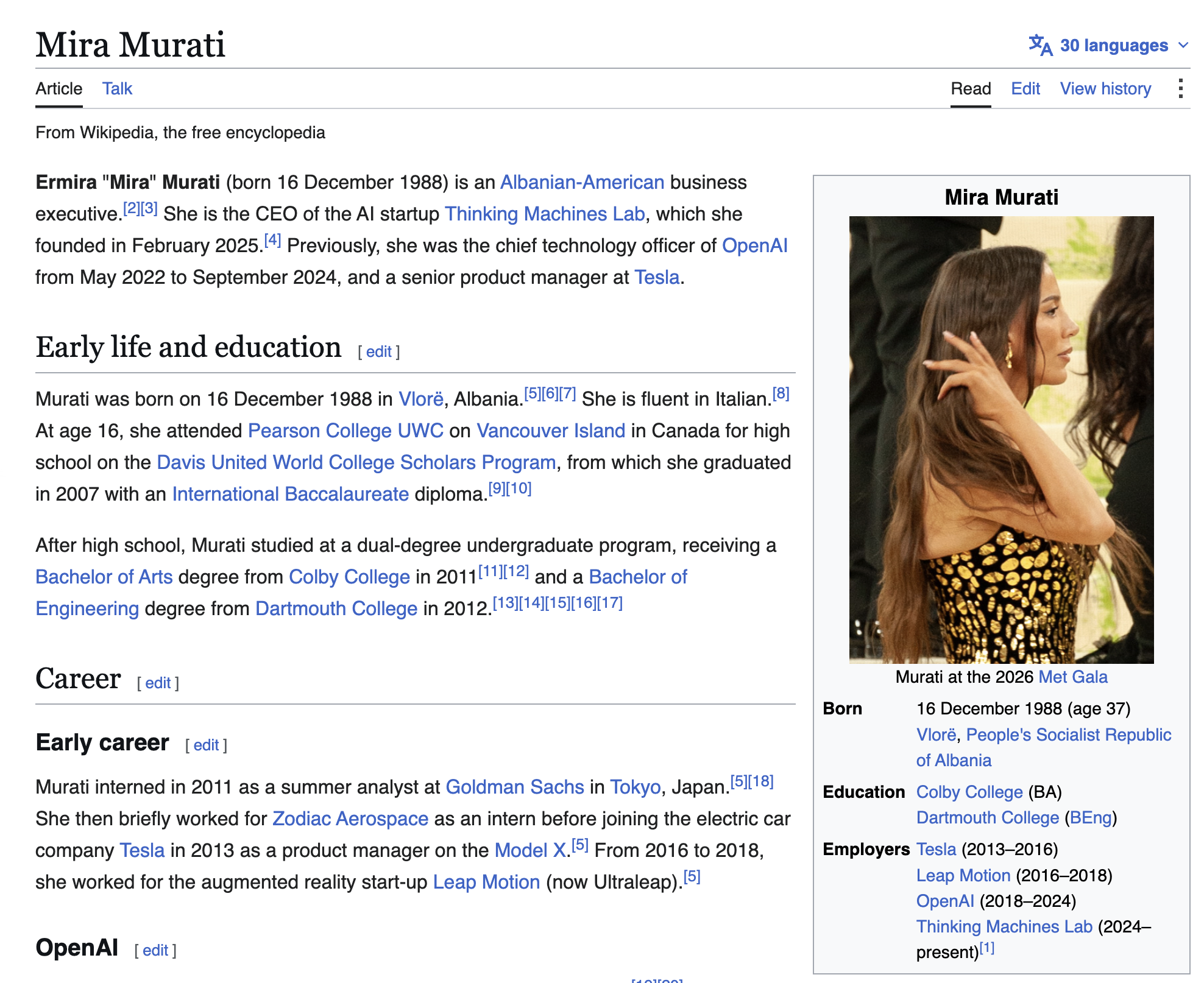This screenshot has width=1204, height=983.
Task: Open Thinking Machines Lab link in infobox Employers
Action: (1004, 927)
